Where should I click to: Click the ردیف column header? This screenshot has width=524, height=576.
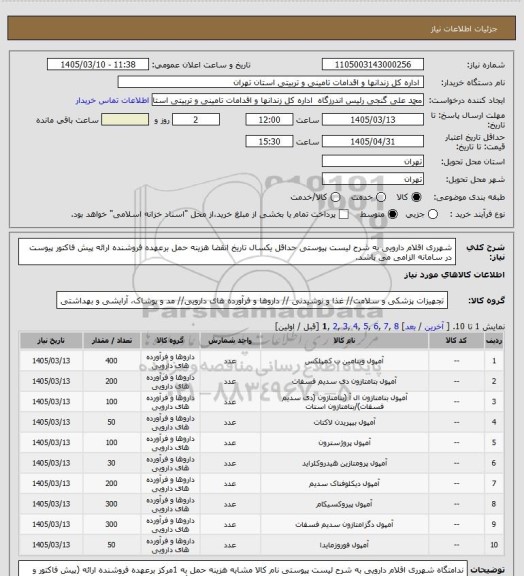[x=494, y=341]
